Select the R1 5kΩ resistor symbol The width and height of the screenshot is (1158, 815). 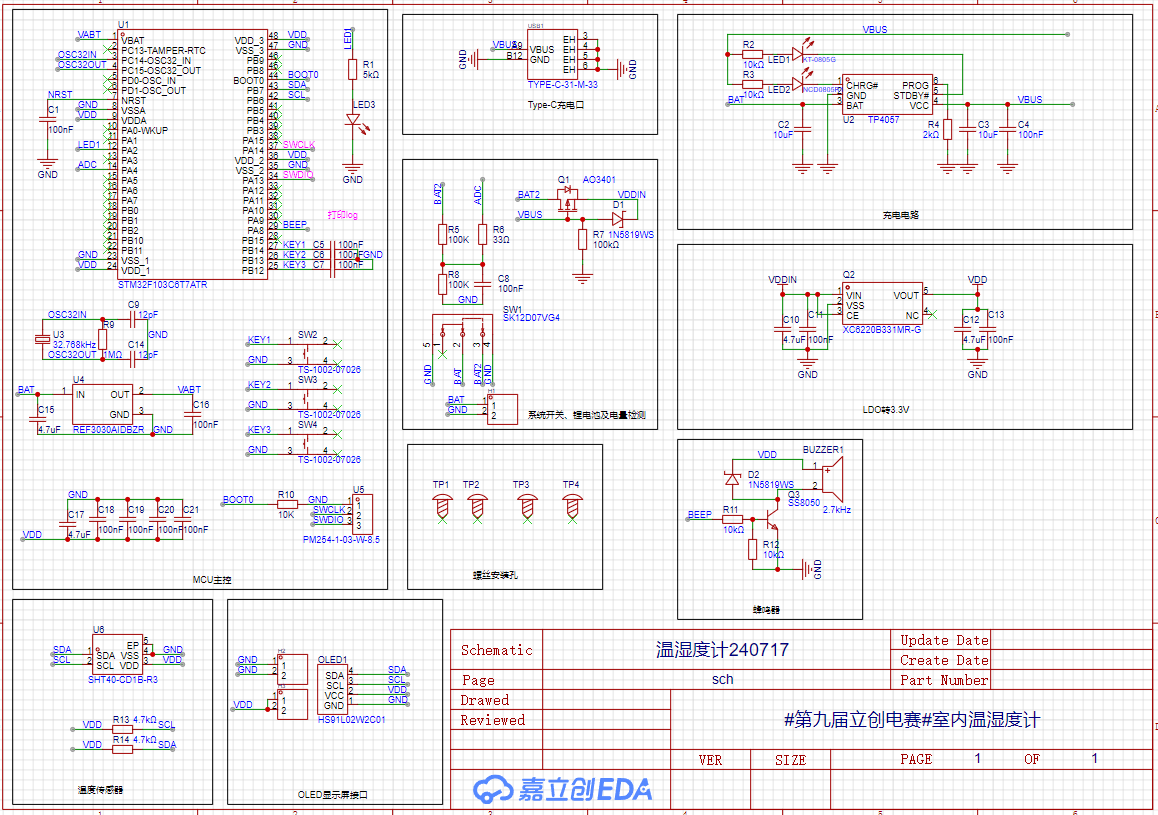coord(353,69)
